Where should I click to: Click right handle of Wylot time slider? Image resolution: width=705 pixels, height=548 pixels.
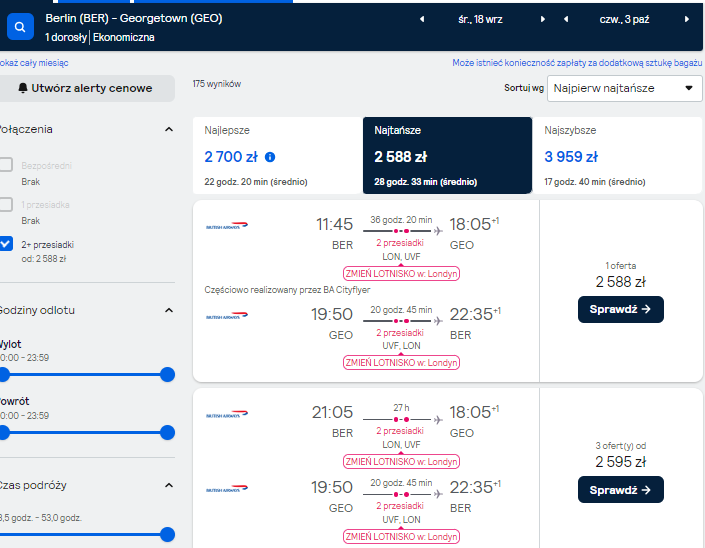pos(167,374)
